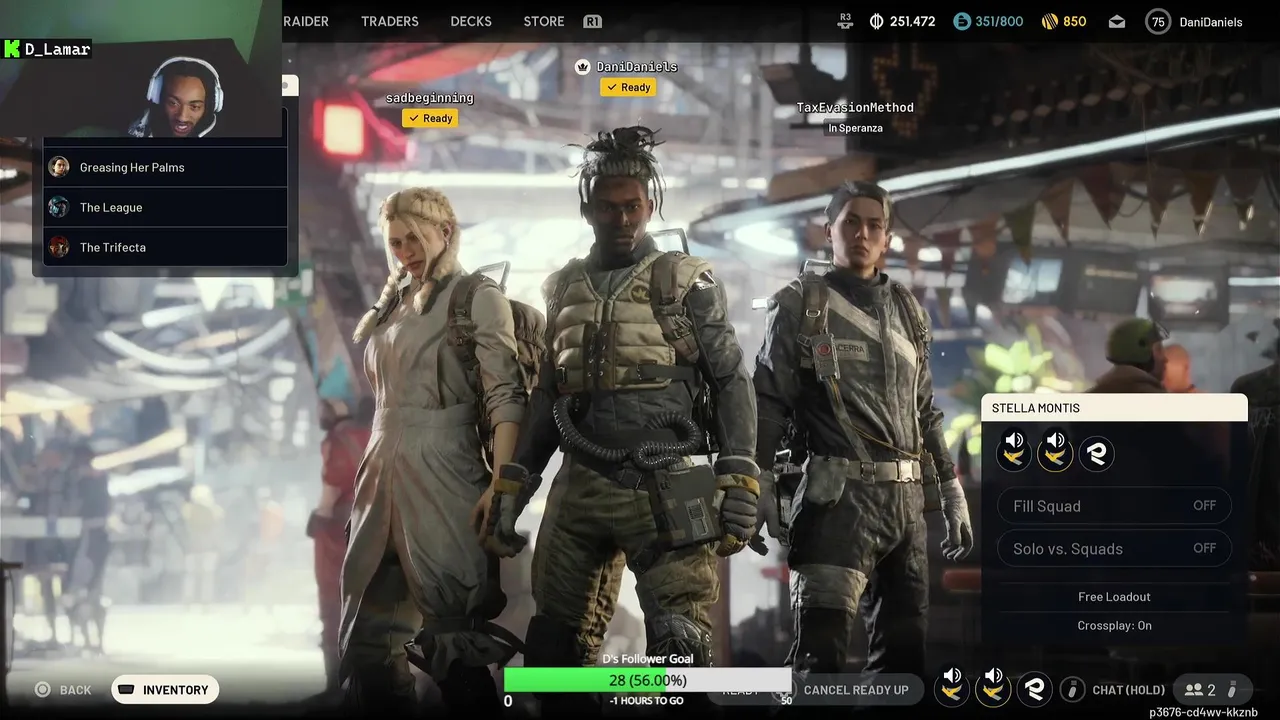The height and width of the screenshot is (720, 1280).
Task: Click the coin currency icon beside 251,472
Action: pos(877,21)
